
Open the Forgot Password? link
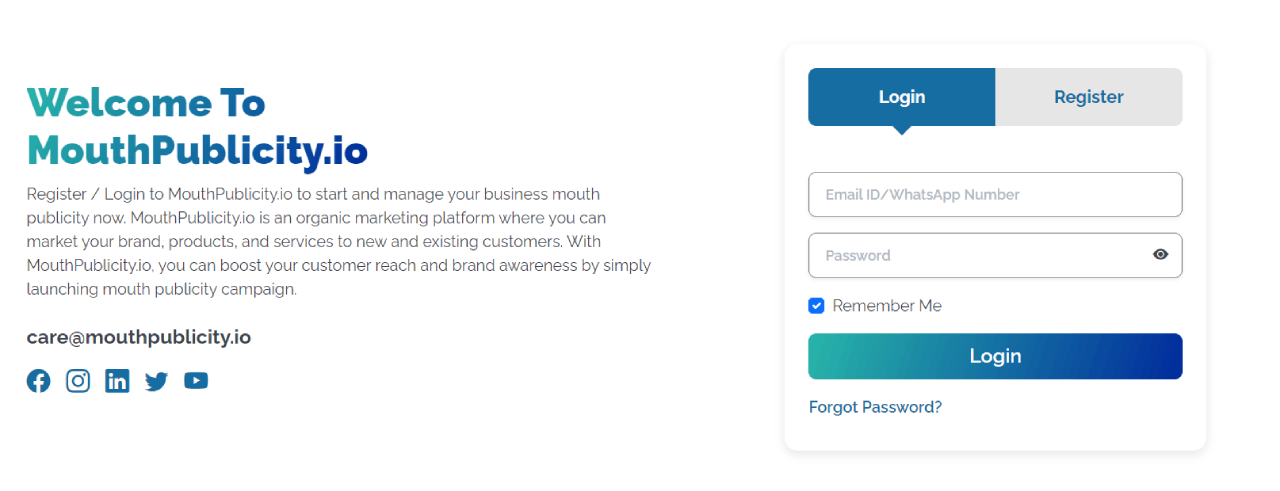coord(875,407)
